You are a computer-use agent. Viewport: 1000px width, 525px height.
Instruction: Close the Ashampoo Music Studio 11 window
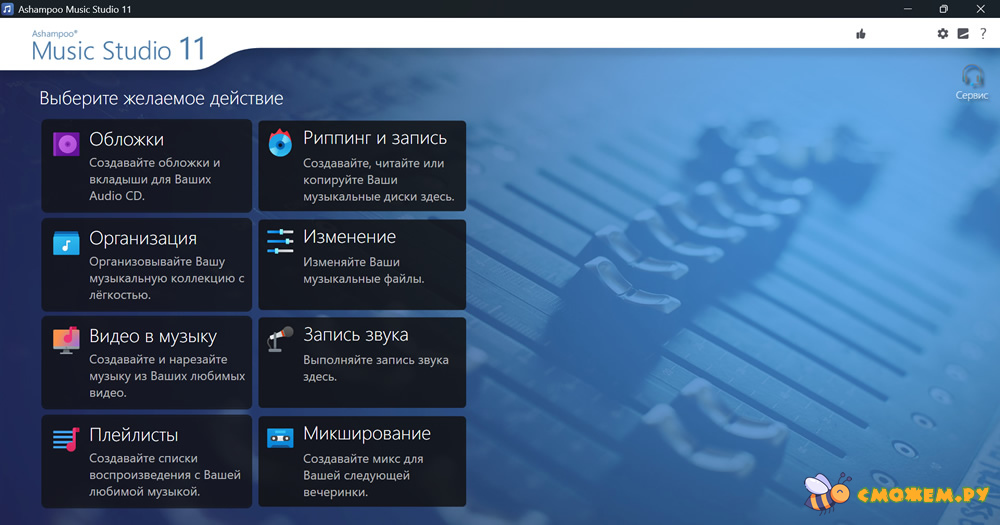pos(980,9)
